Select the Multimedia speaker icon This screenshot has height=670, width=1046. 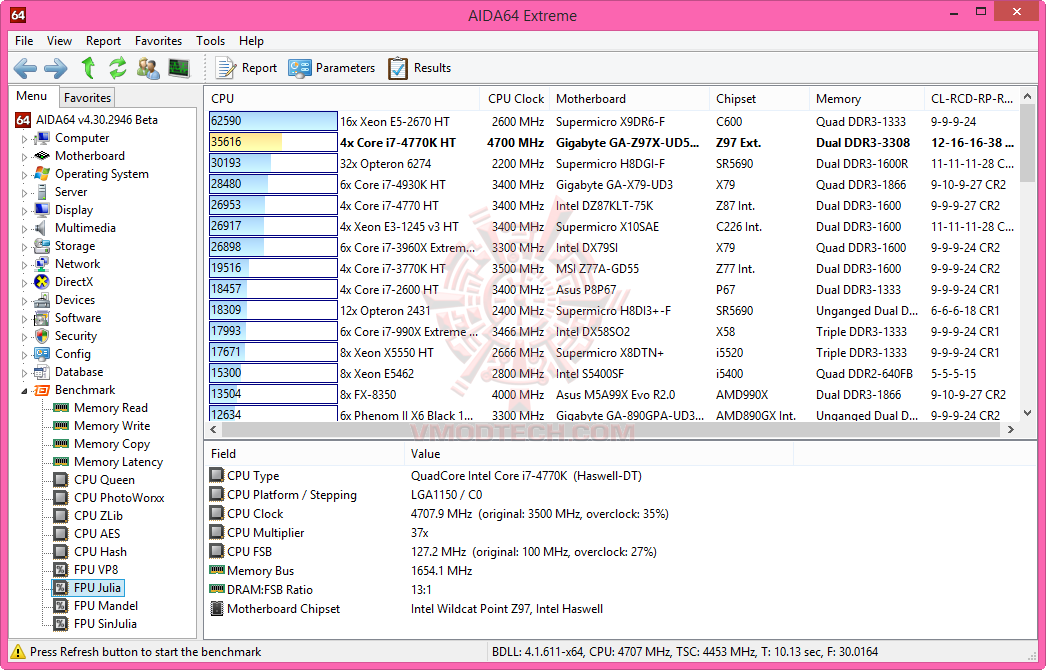[x=42, y=228]
